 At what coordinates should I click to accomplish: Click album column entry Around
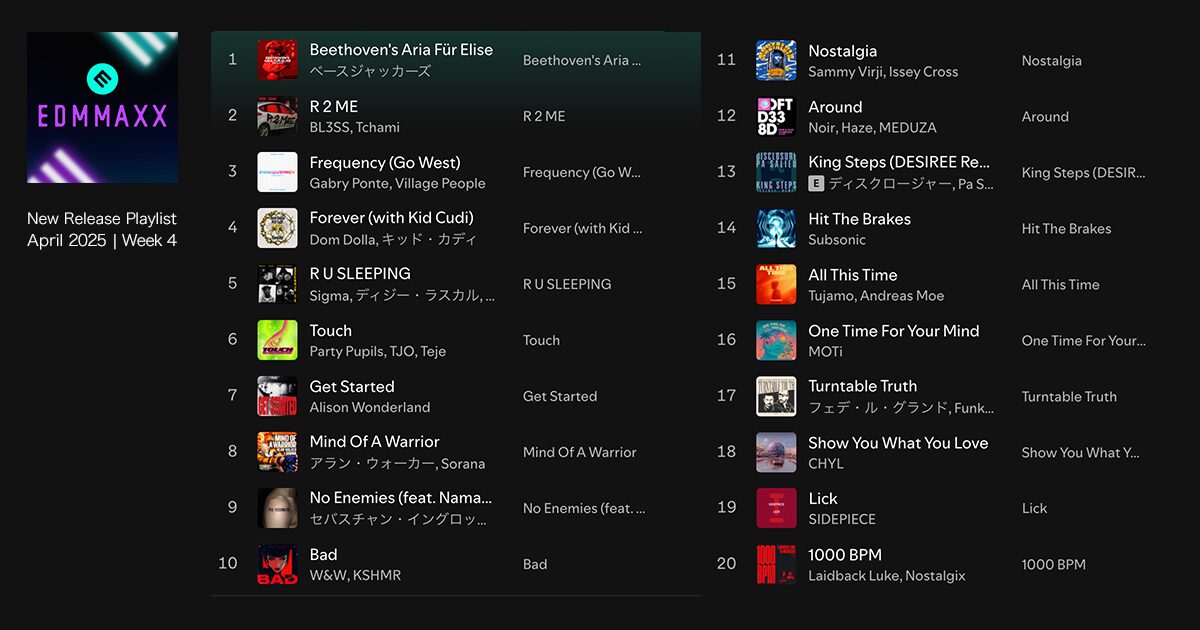1045,116
